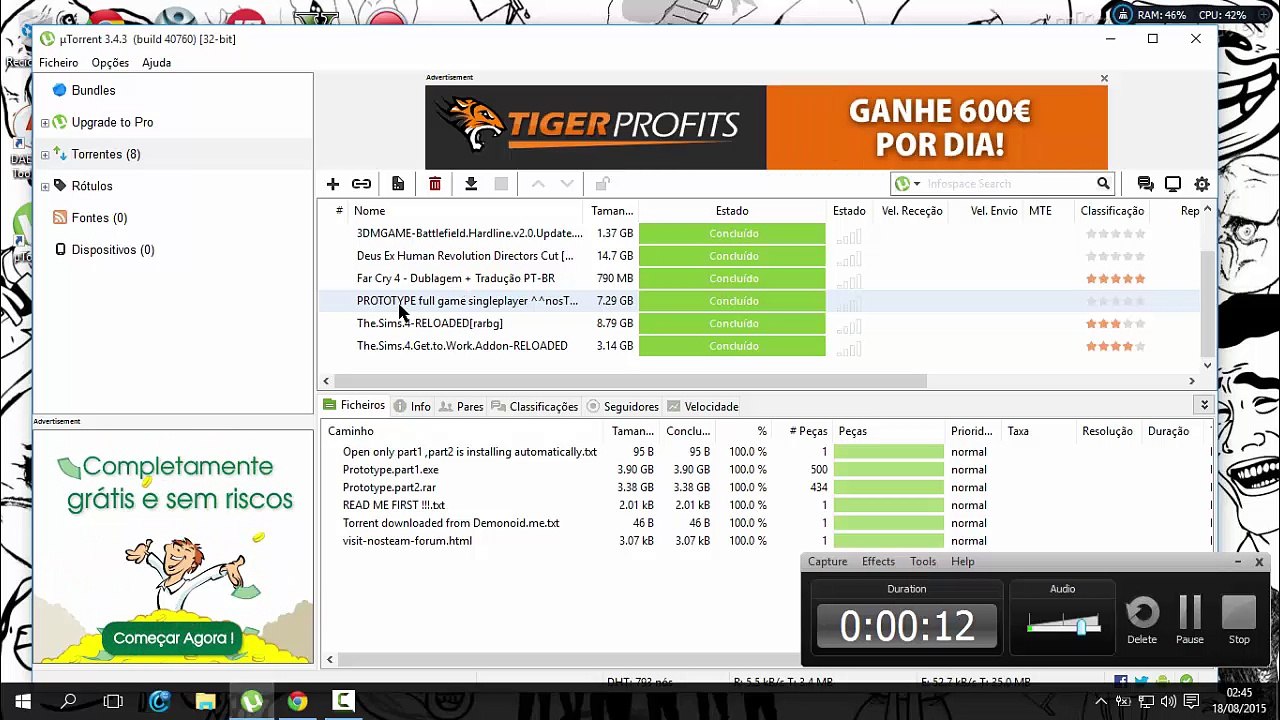Expand the Rótulos tree node
Image resolution: width=1280 pixels, height=720 pixels.
(x=45, y=187)
